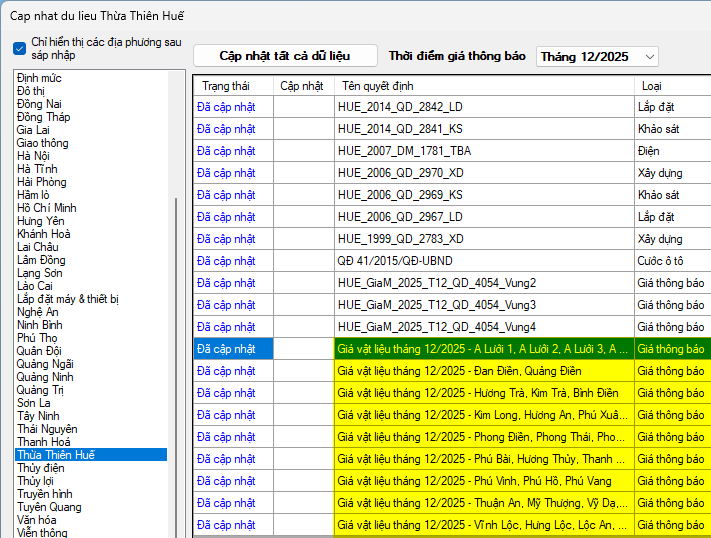Select row HUE_GiaM_2025_T12_QD_4054_Vung3
Screen dimensions: 711x538
point(436,305)
